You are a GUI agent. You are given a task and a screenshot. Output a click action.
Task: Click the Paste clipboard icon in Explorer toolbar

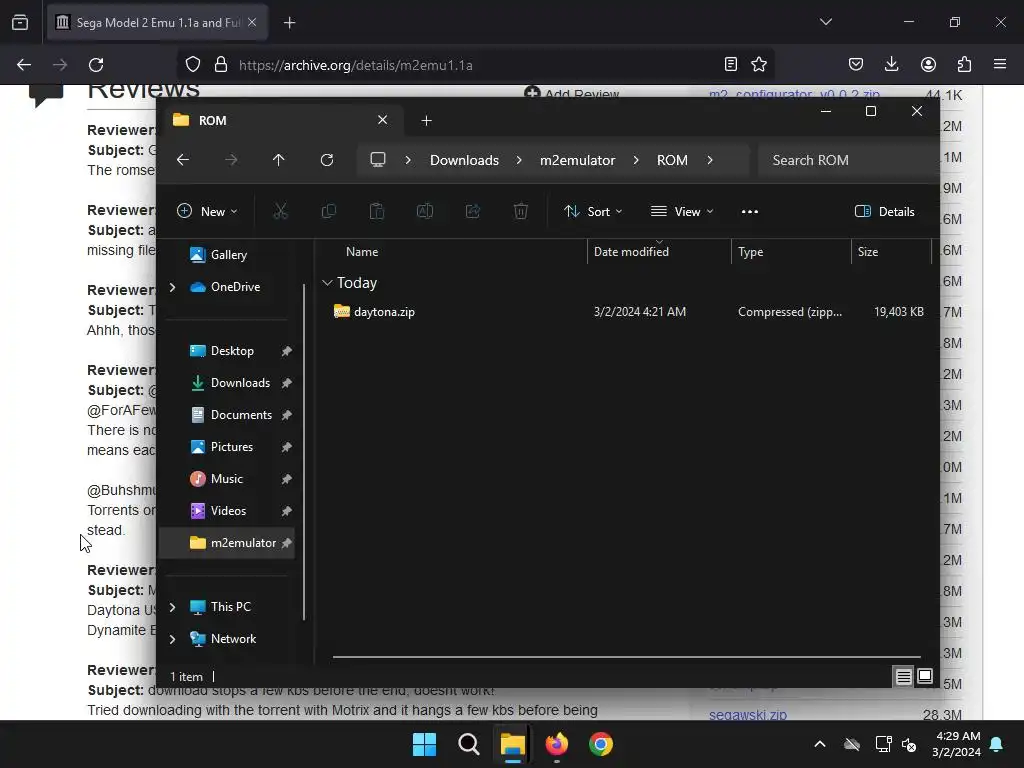377,211
